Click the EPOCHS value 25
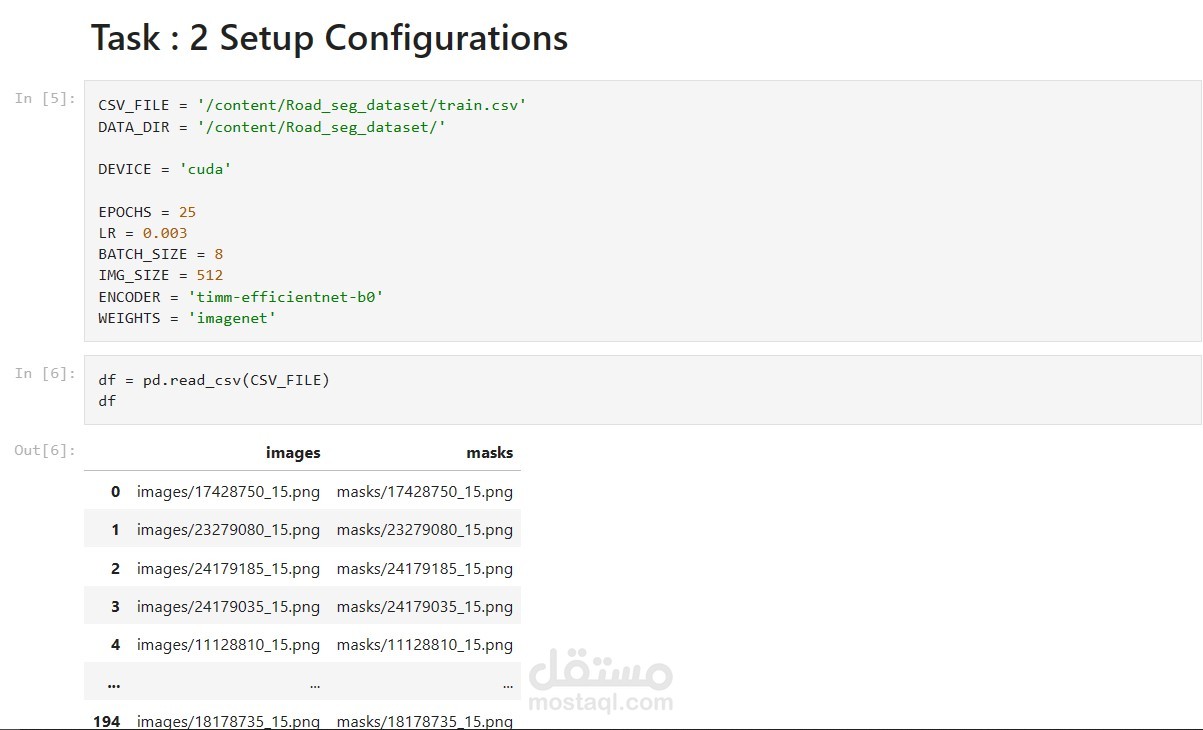Viewport: 1203px width, 730px height. (x=187, y=212)
